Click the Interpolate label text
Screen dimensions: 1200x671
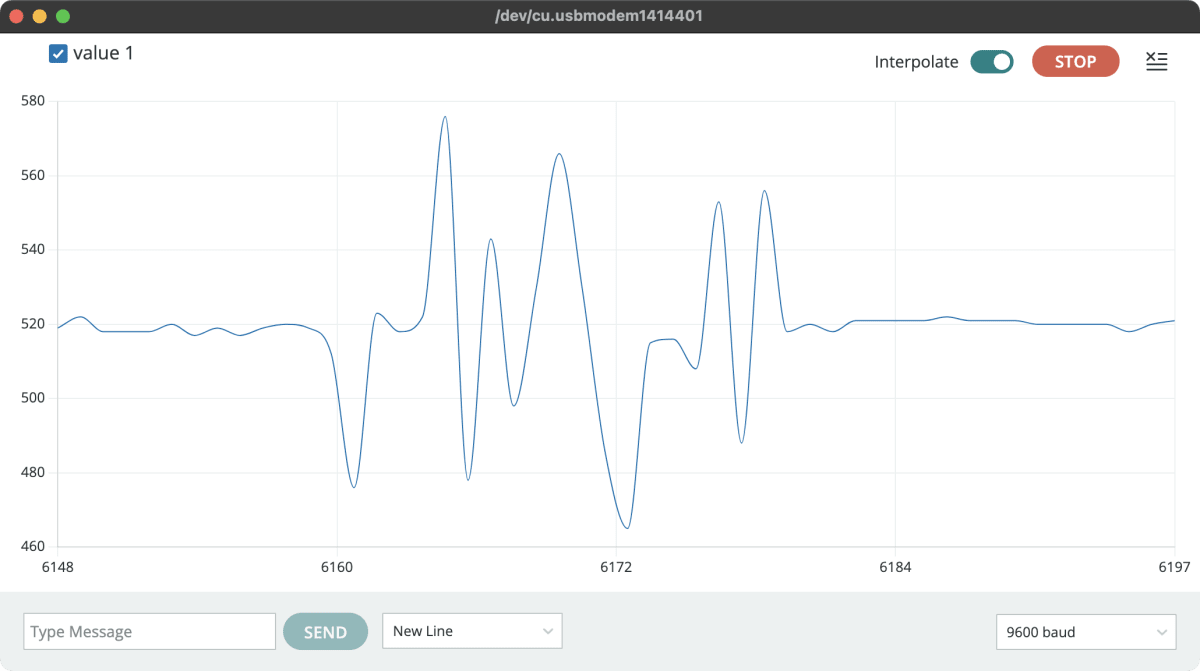(916, 62)
